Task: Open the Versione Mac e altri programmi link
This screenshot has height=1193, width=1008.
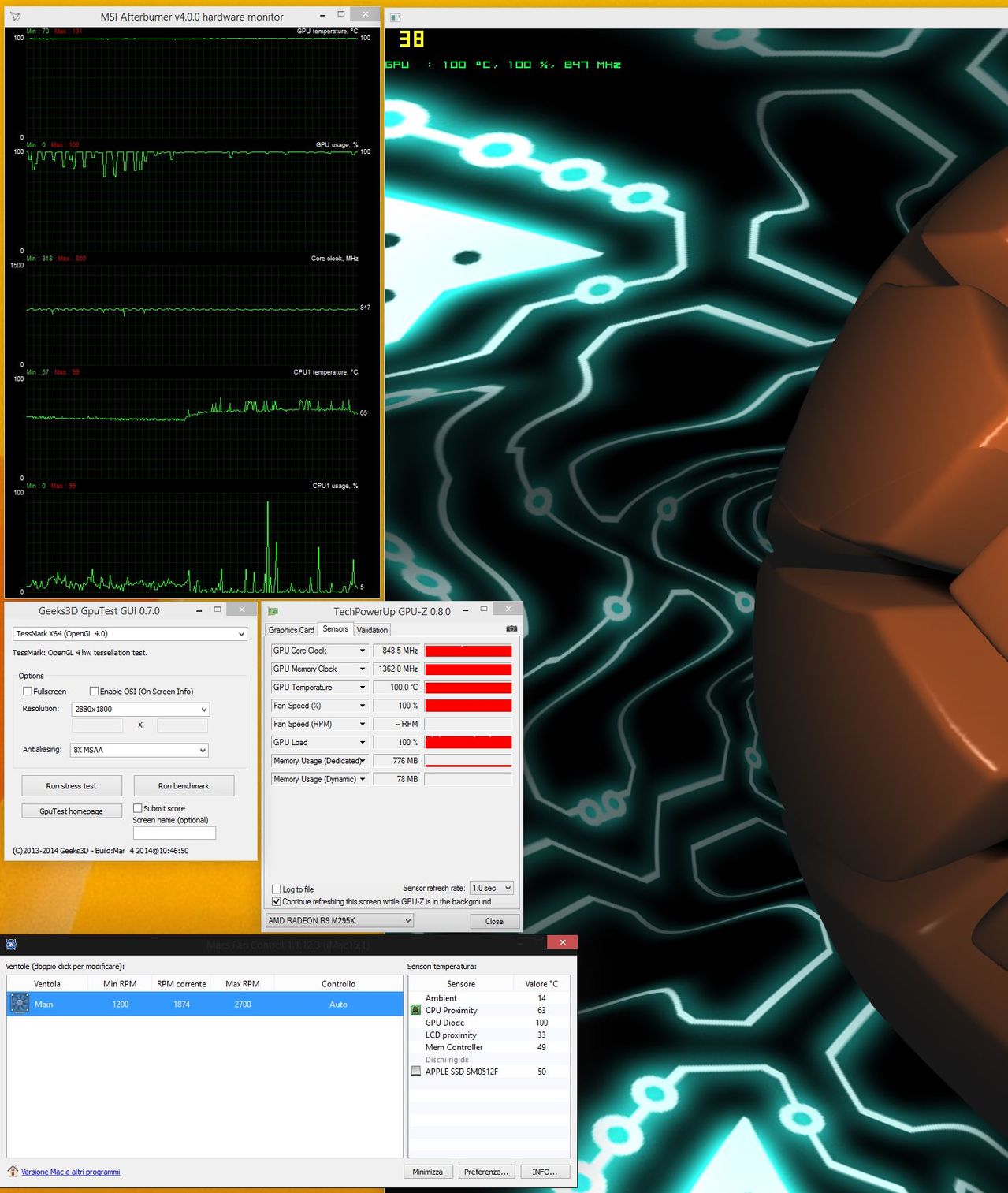Action: coord(71,1172)
